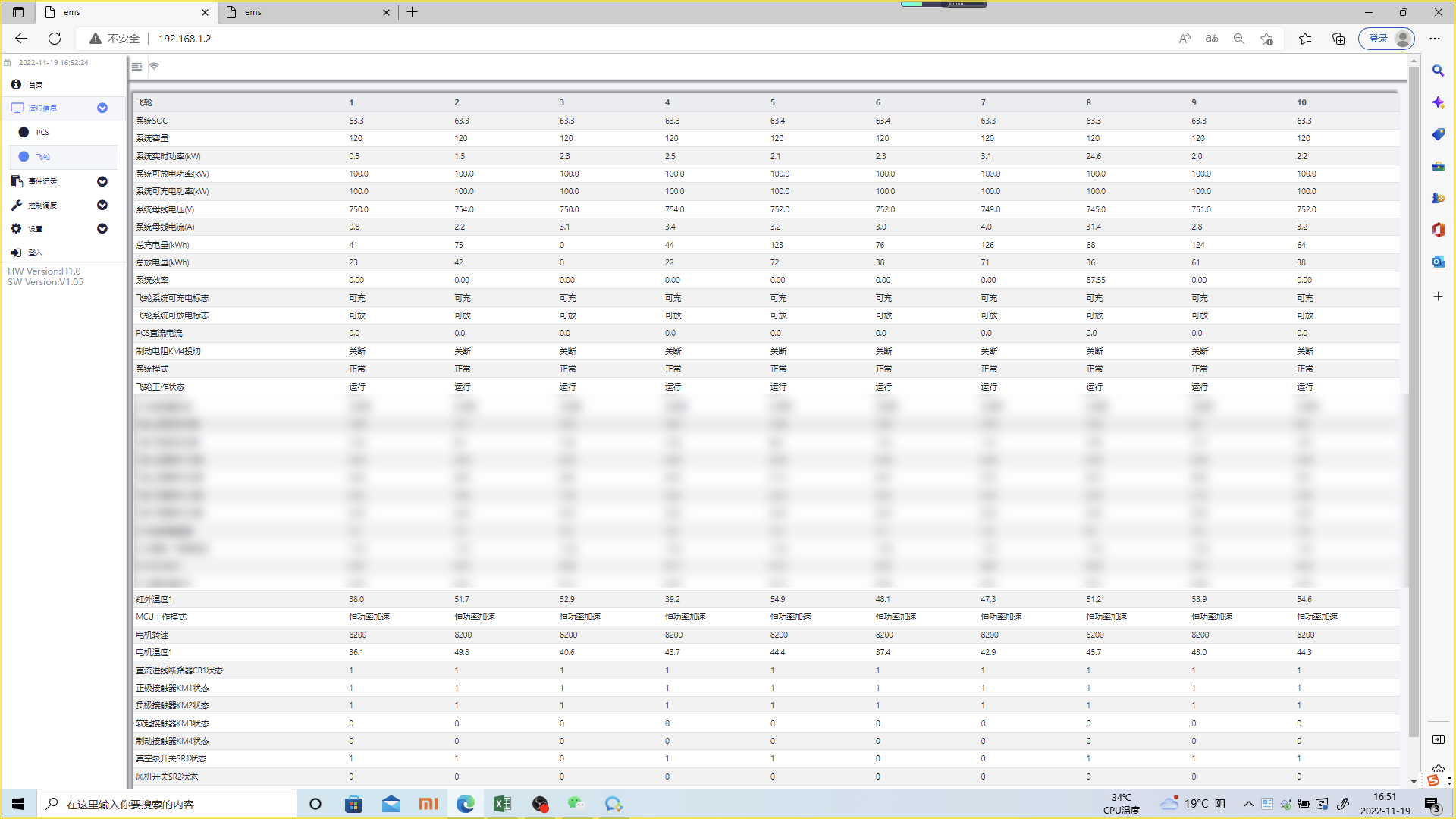Open the Mail app in the taskbar
This screenshot has height=819, width=1456.
[391, 804]
